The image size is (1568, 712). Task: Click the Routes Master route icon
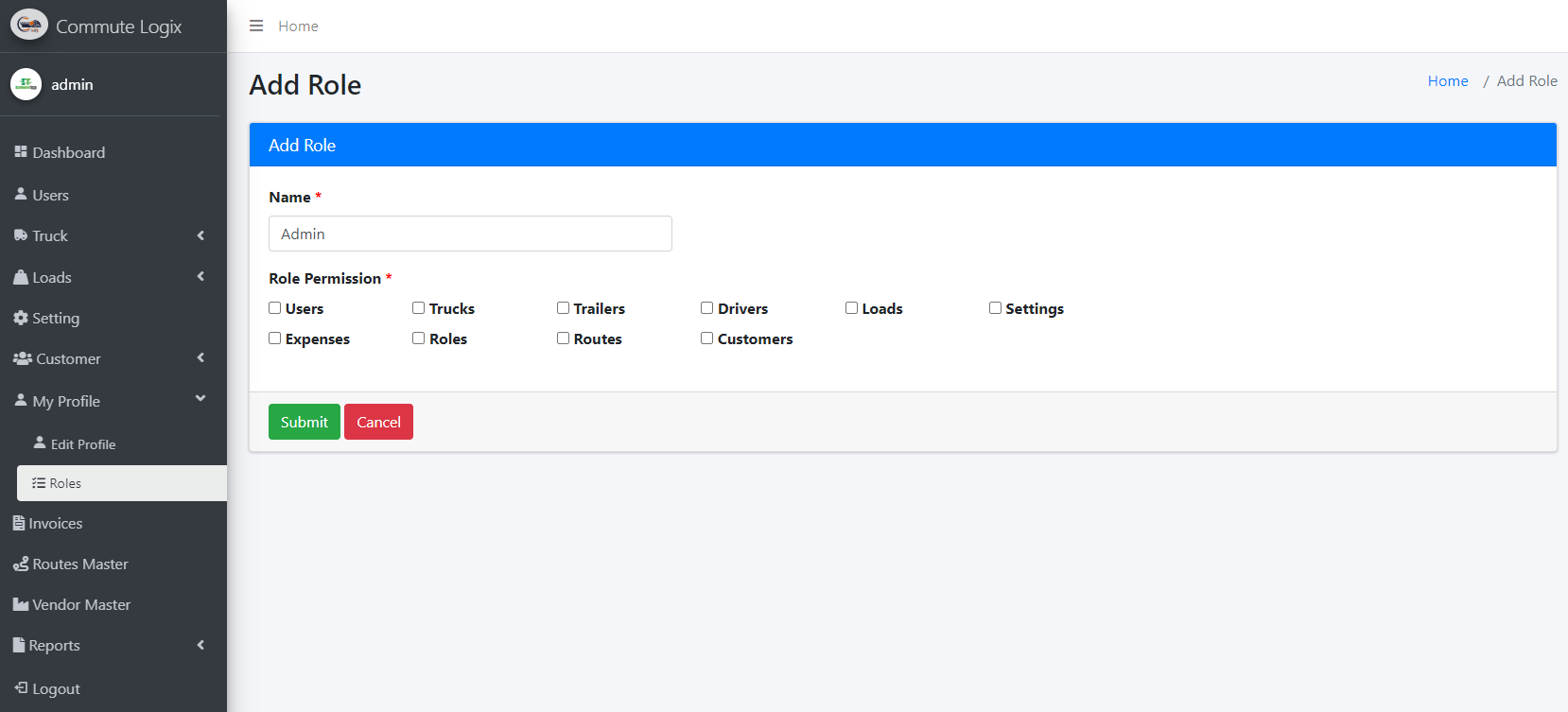pyautogui.click(x=21, y=564)
